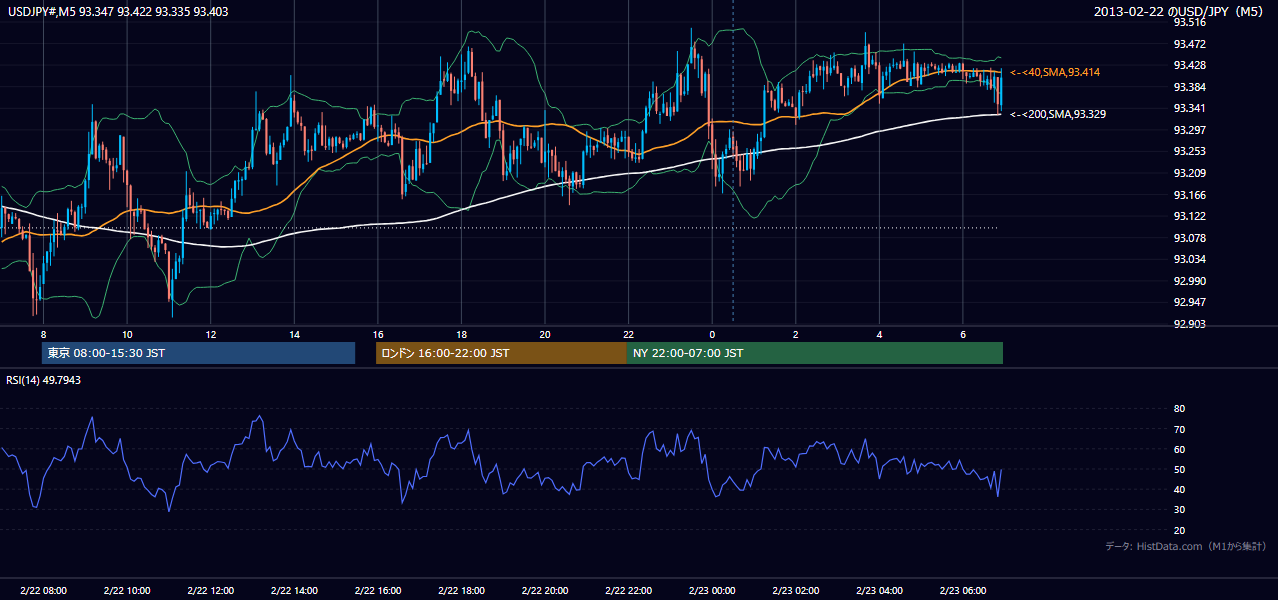Click the RSI 20 level label
The height and width of the screenshot is (600, 1278).
(x=1179, y=530)
